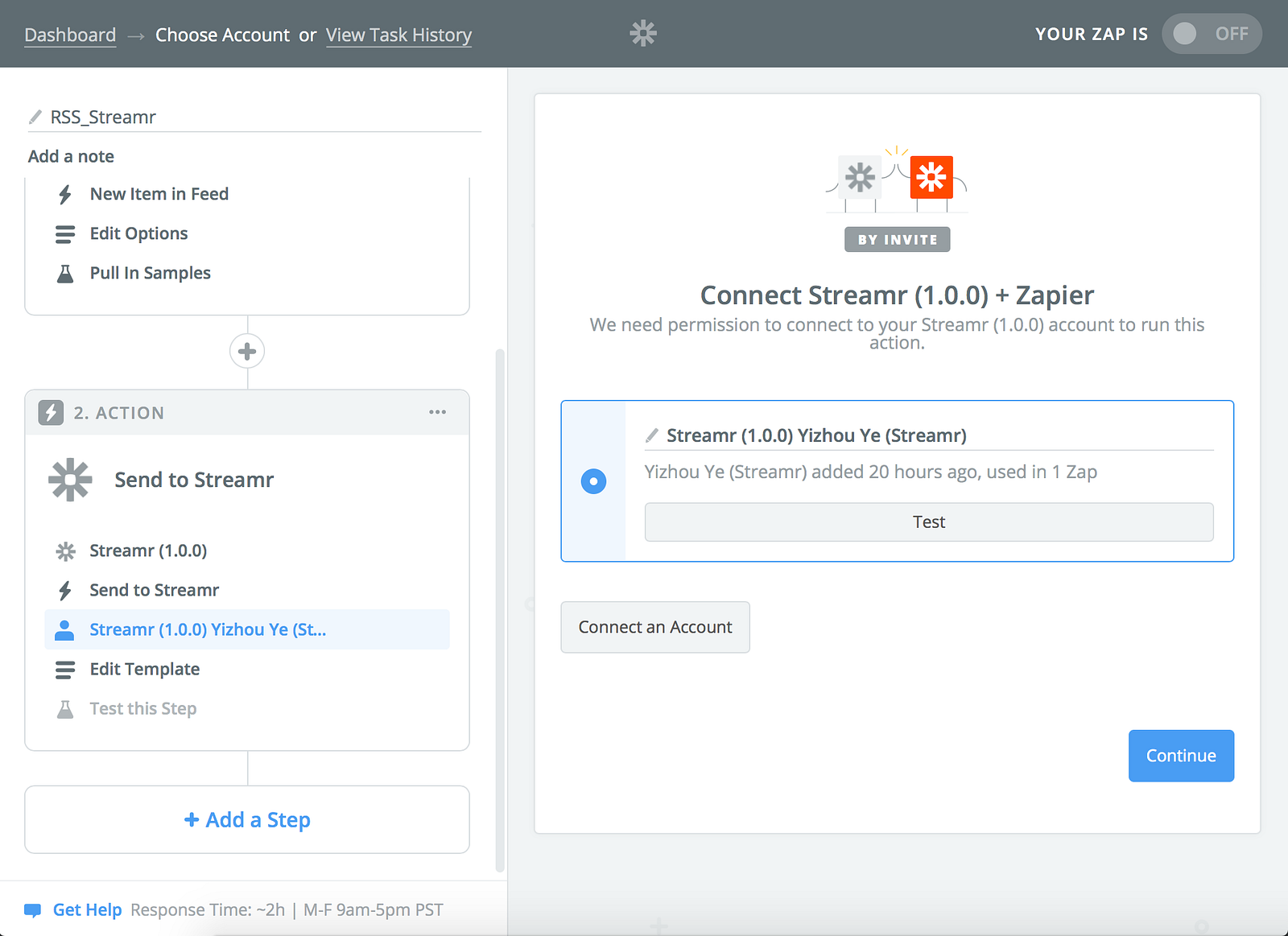
Task: Click the small Streamr icon beside Streamr (1.0.0)
Action: (x=65, y=551)
